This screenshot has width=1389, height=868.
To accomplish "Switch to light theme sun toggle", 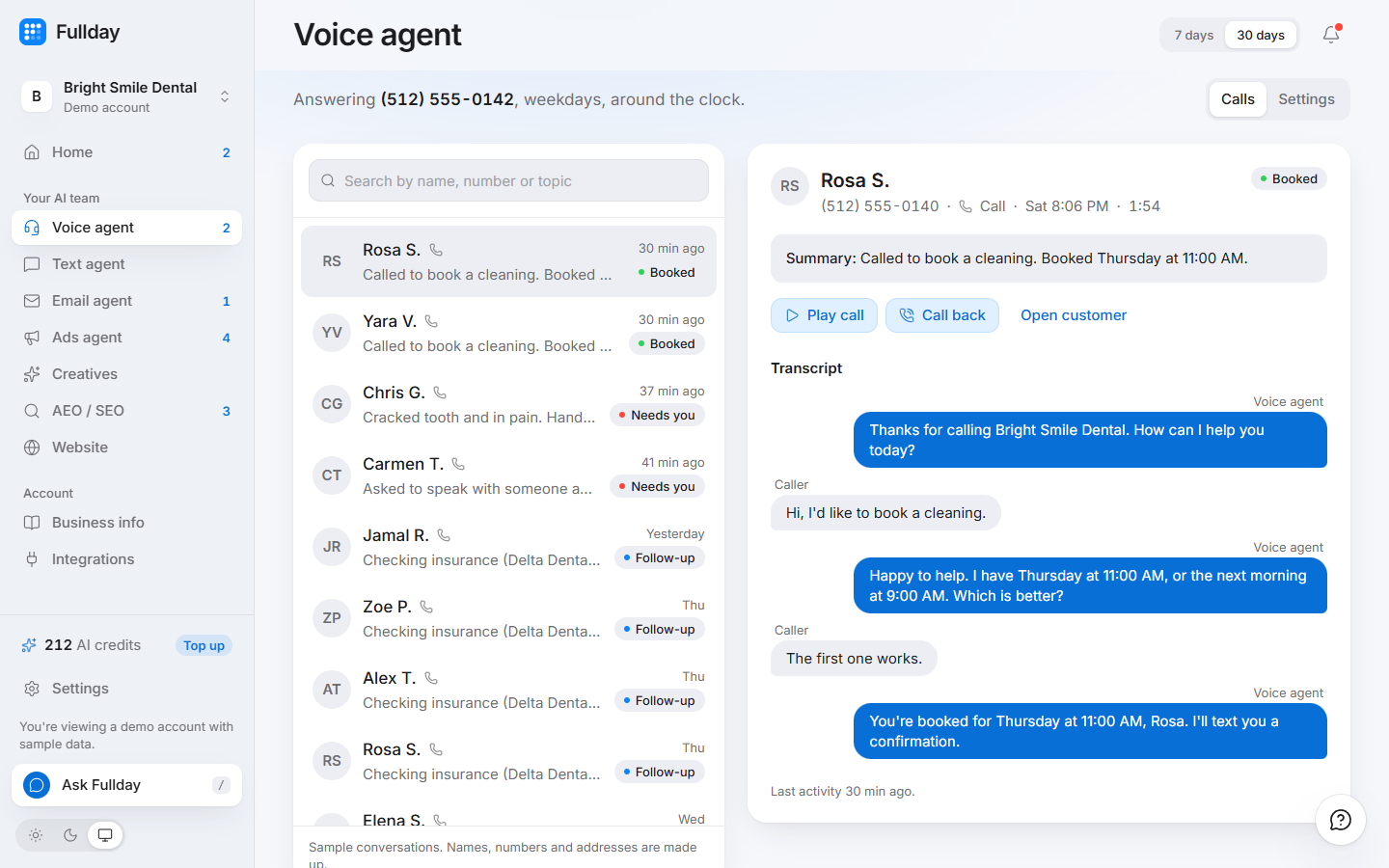I will pos(36,835).
